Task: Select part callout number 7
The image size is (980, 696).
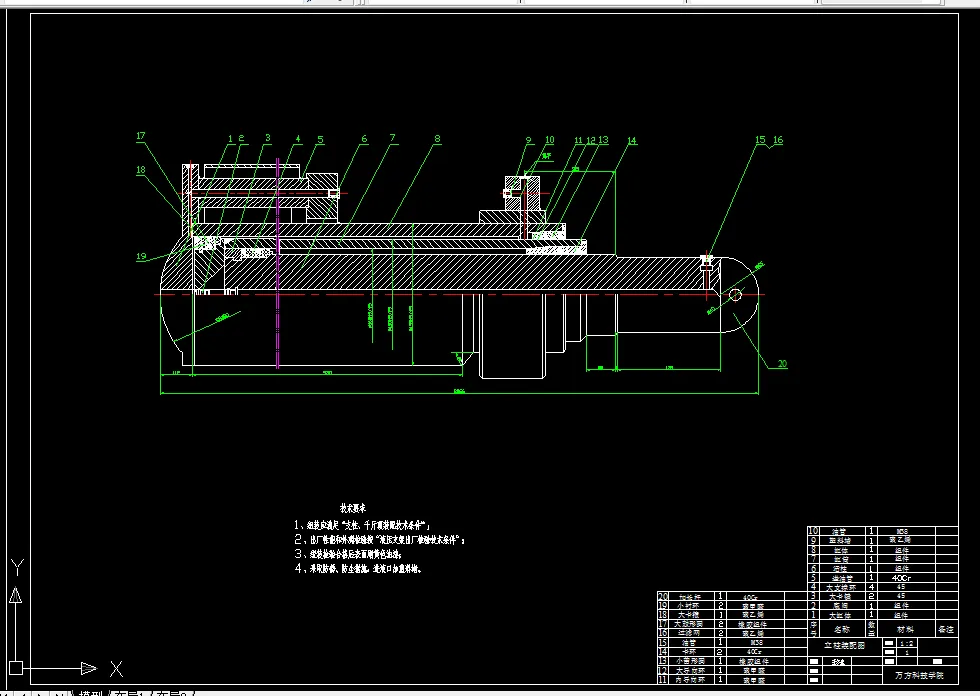Action: click(x=392, y=138)
